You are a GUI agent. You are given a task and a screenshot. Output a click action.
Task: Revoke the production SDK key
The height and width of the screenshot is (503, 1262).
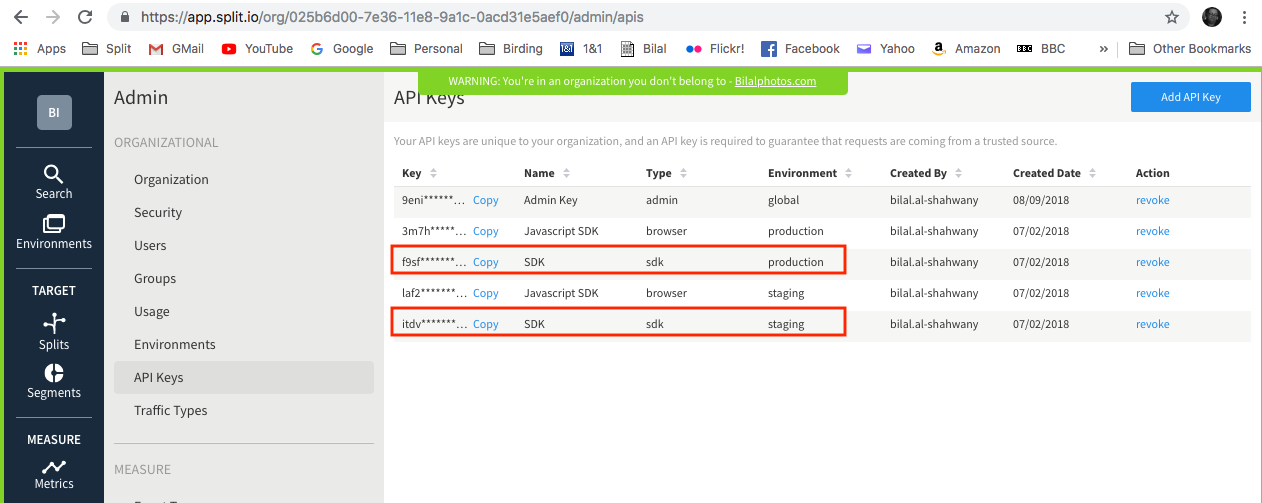[x=1152, y=262]
